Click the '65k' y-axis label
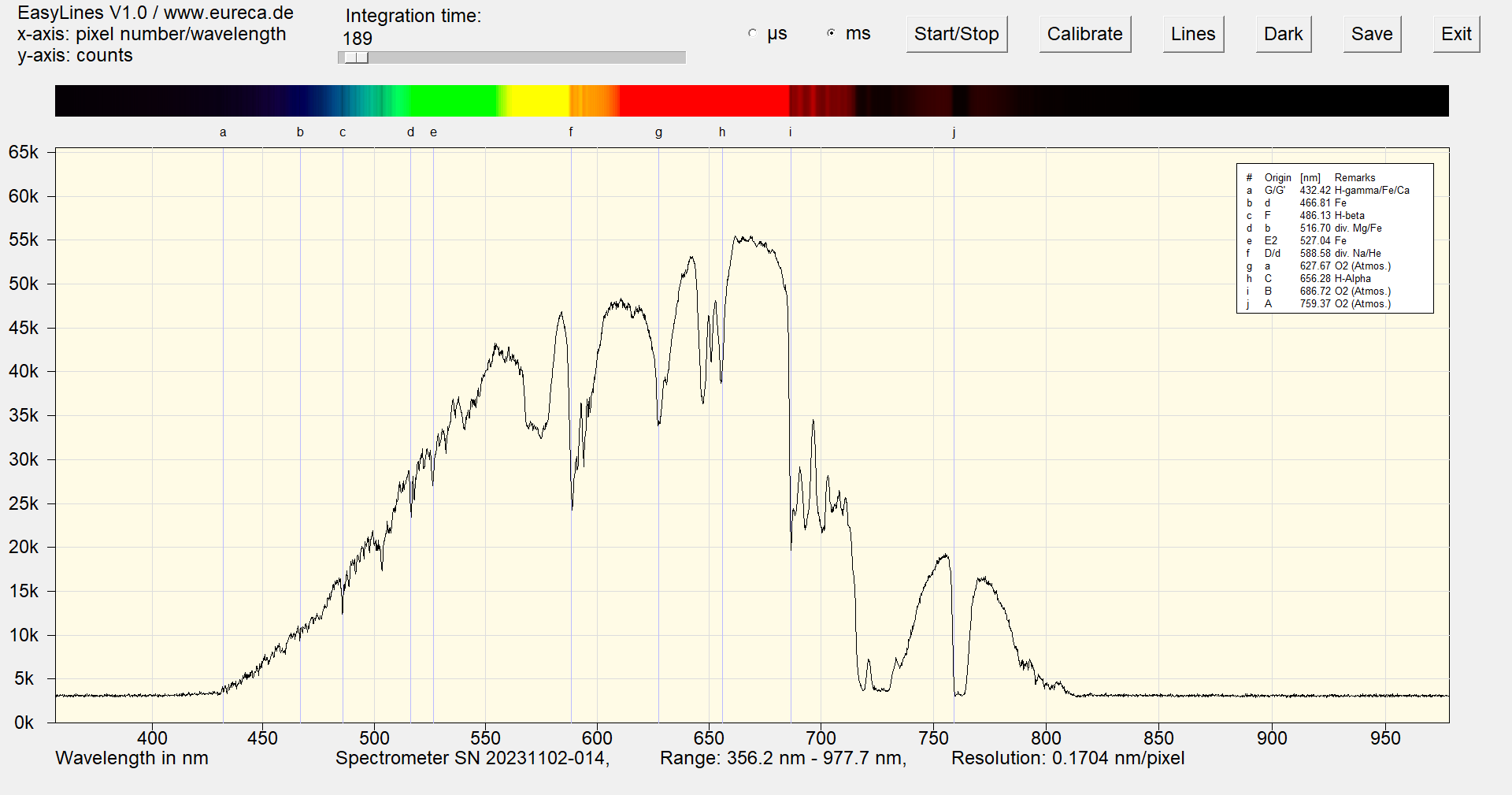This screenshot has height=795, width=1512. coord(24,152)
